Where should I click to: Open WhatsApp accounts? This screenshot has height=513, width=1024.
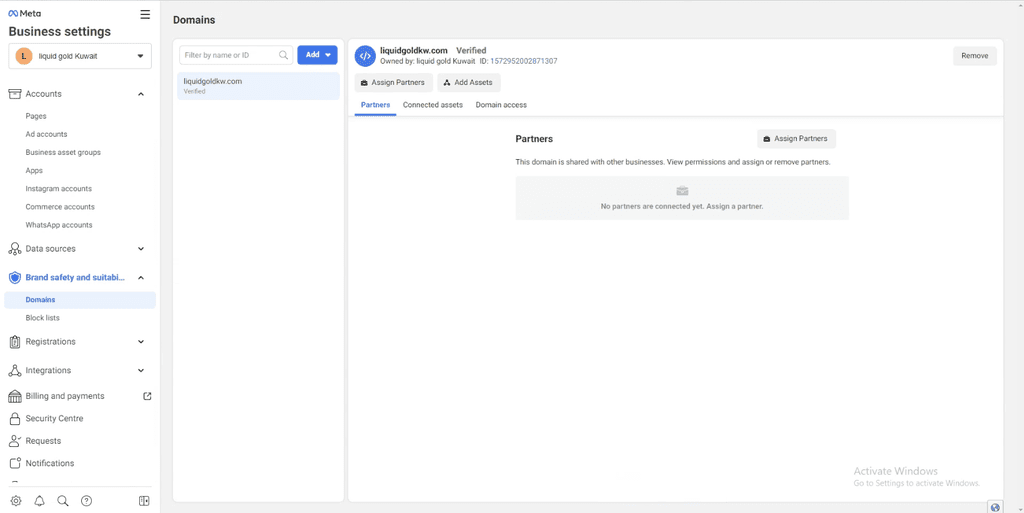[x=59, y=225]
